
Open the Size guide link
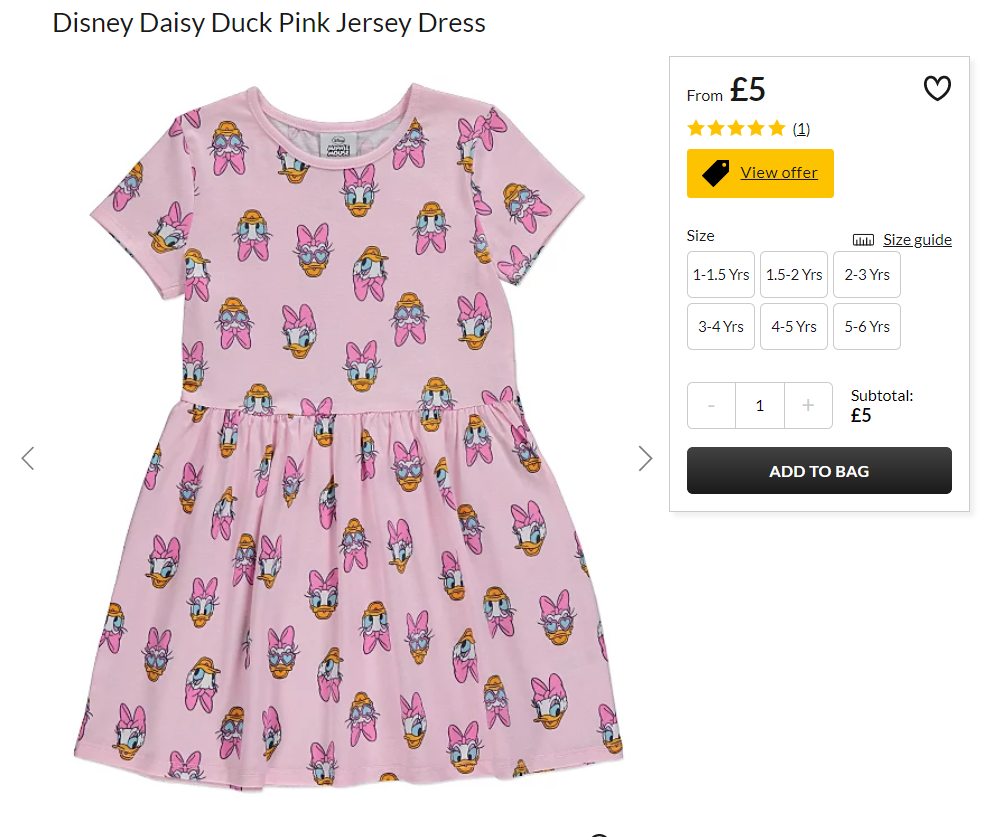point(917,240)
